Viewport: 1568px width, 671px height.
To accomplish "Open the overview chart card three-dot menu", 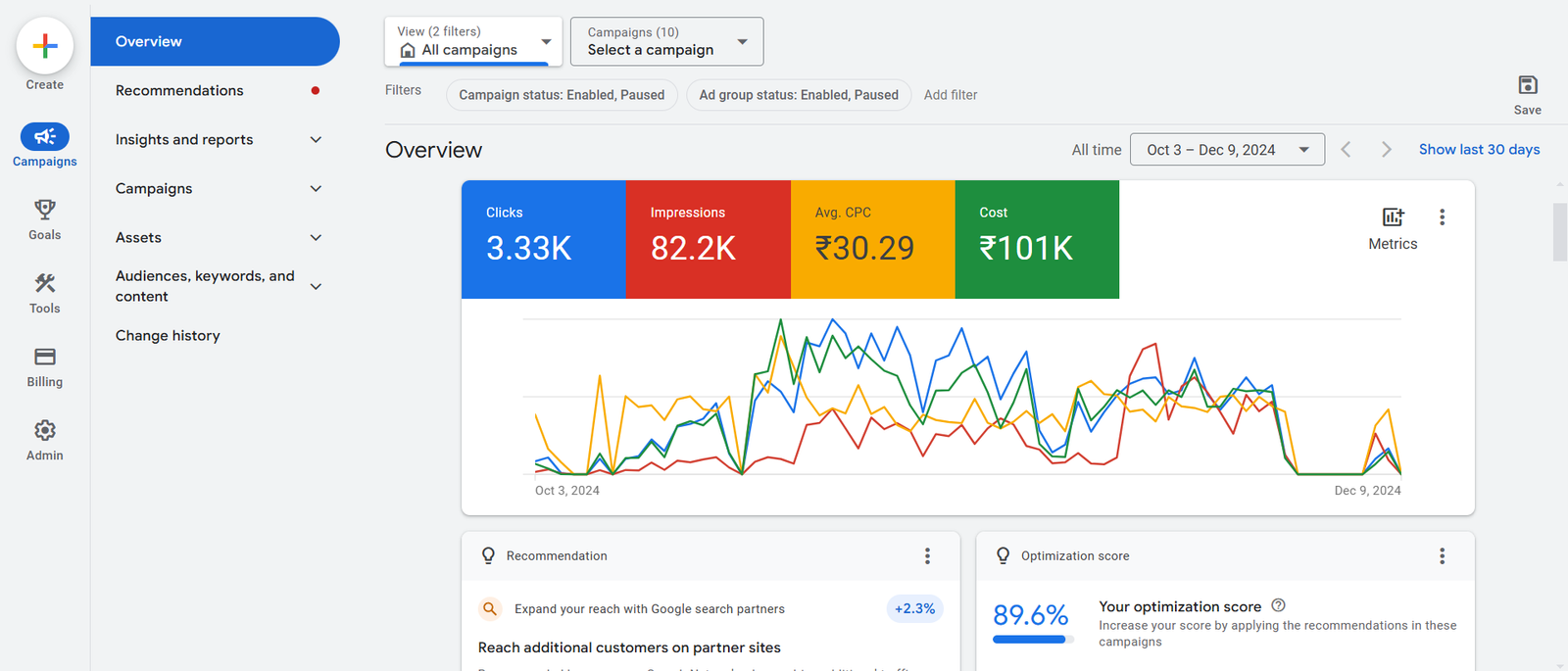I will pyautogui.click(x=1442, y=216).
